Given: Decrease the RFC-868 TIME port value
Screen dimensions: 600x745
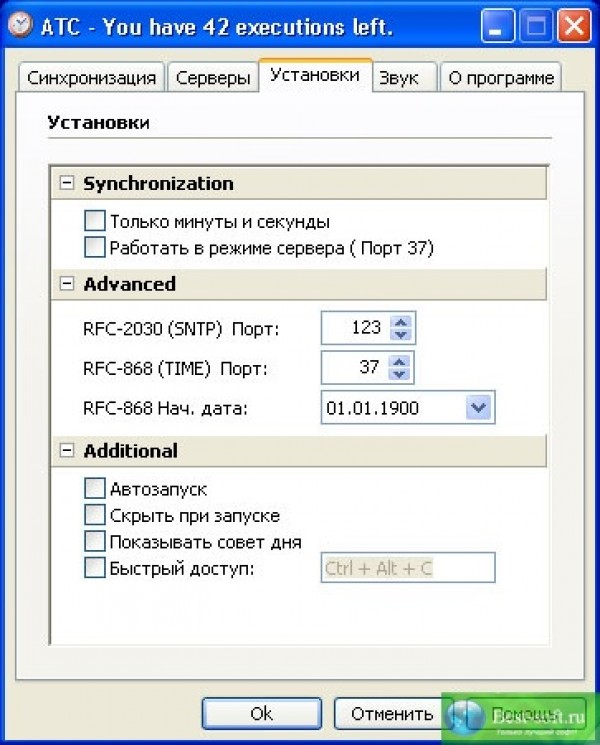Looking at the screenshot, I should click(x=399, y=374).
